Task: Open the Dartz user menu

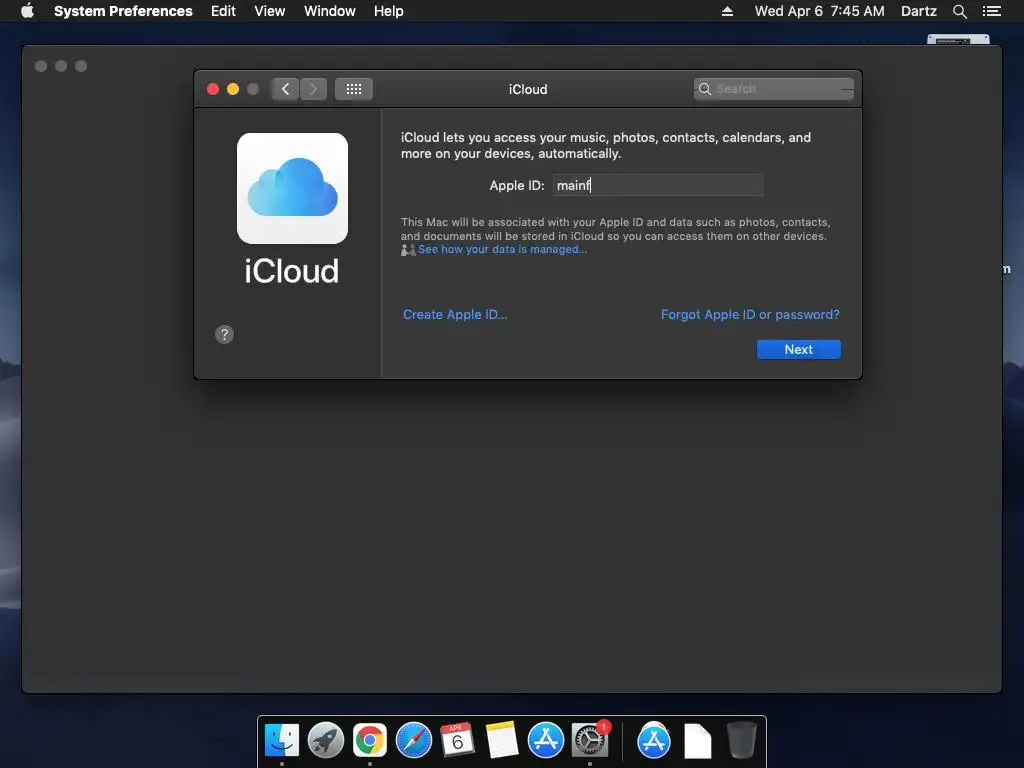Action: 918,11
